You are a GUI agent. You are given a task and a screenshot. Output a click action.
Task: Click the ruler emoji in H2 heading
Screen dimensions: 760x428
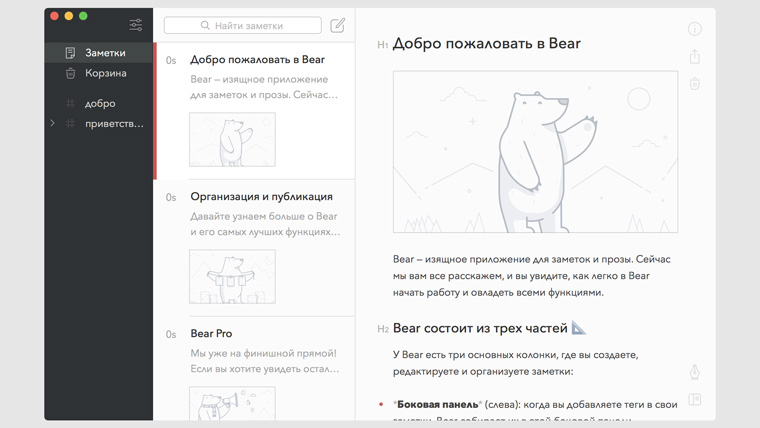click(578, 328)
